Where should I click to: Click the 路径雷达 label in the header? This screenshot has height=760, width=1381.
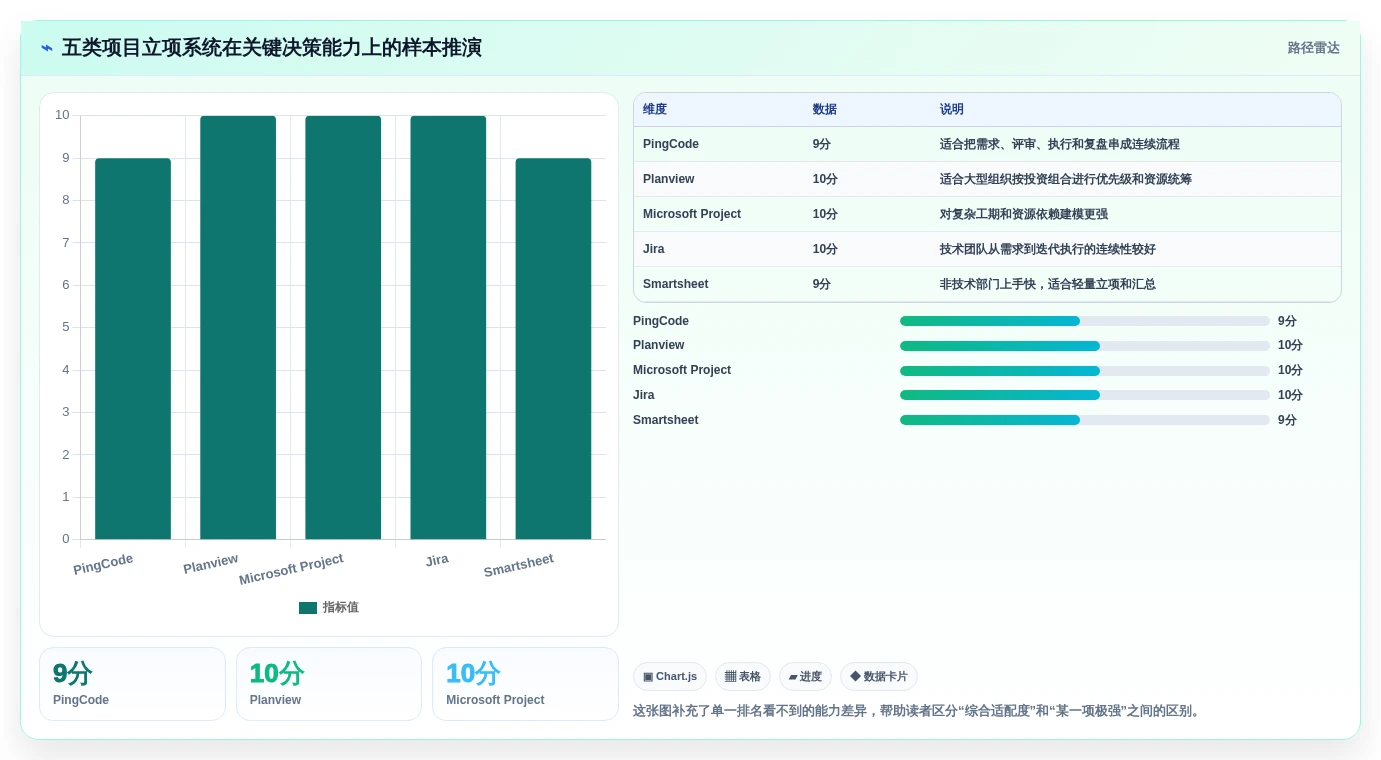tap(1313, 48)
